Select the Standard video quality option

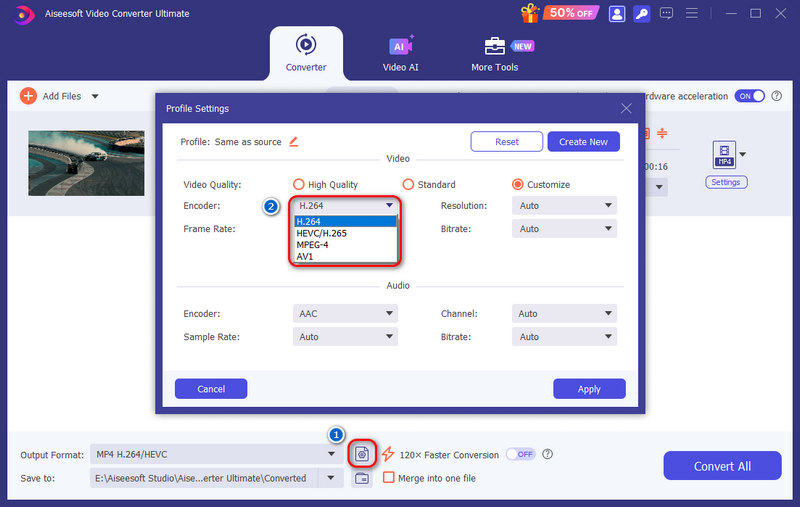click(408, 185)
